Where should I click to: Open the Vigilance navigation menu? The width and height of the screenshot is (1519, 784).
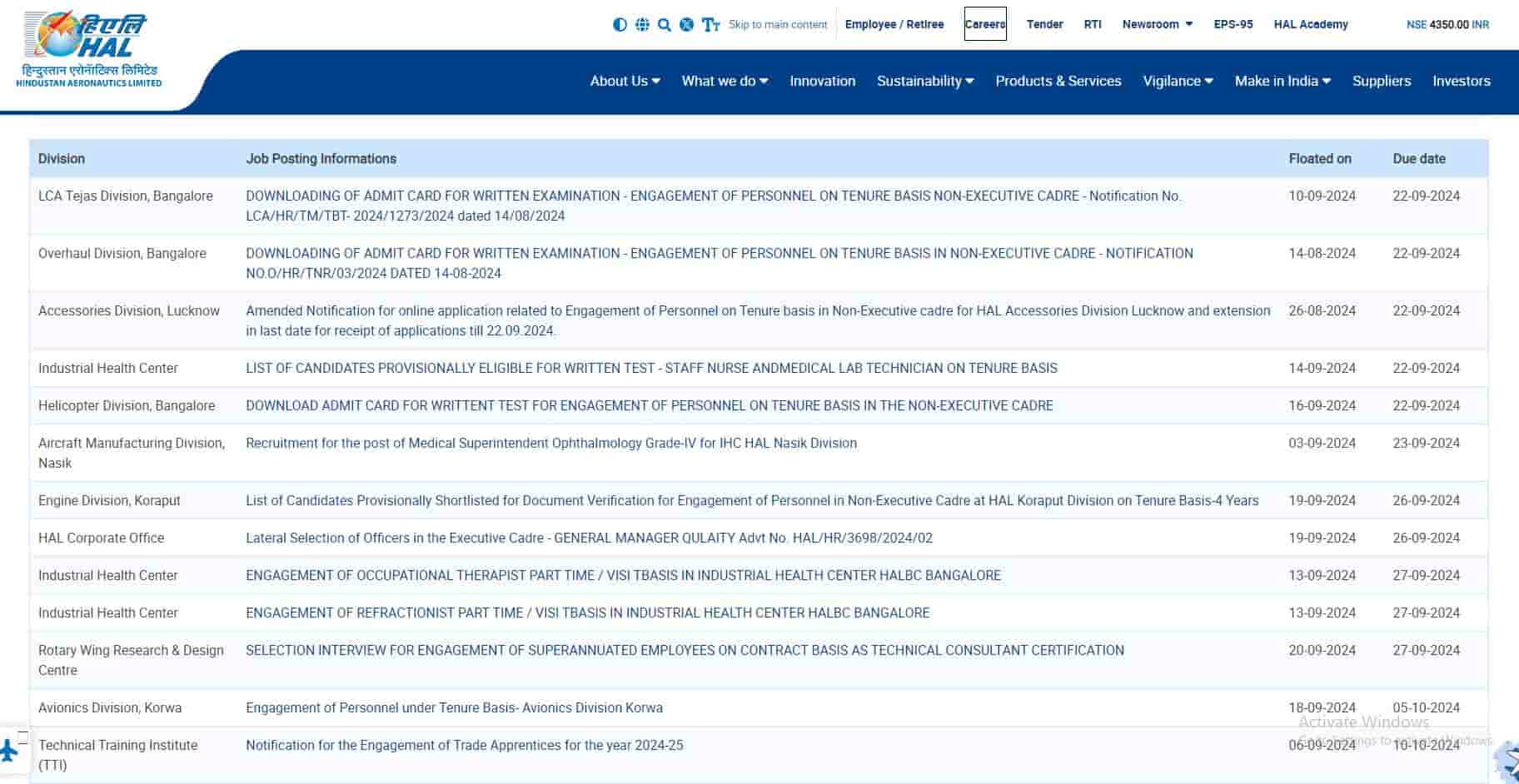1177,81
